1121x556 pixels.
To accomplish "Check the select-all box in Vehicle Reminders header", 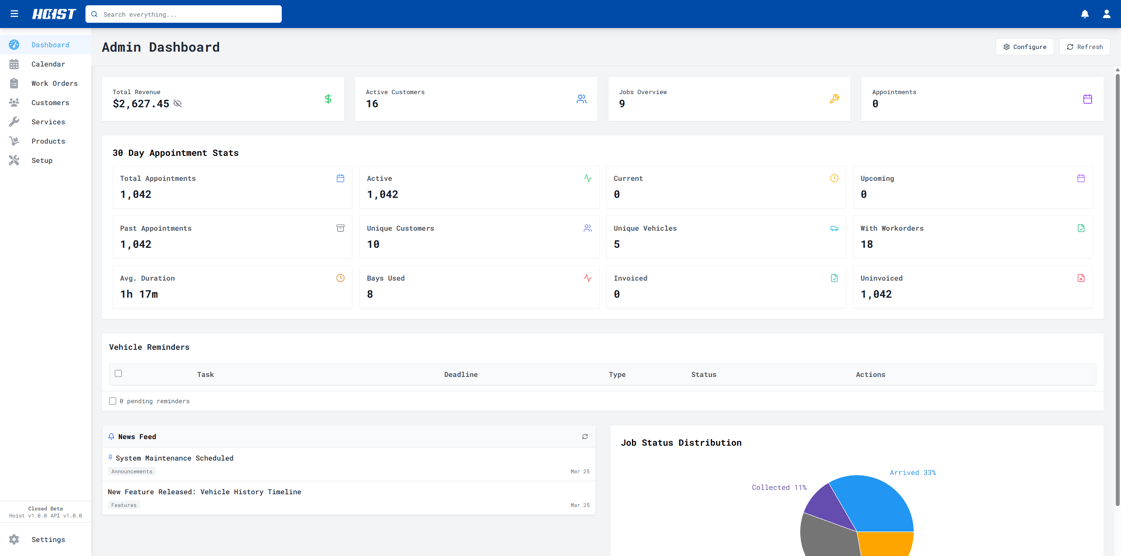I will tap(119, 374).
